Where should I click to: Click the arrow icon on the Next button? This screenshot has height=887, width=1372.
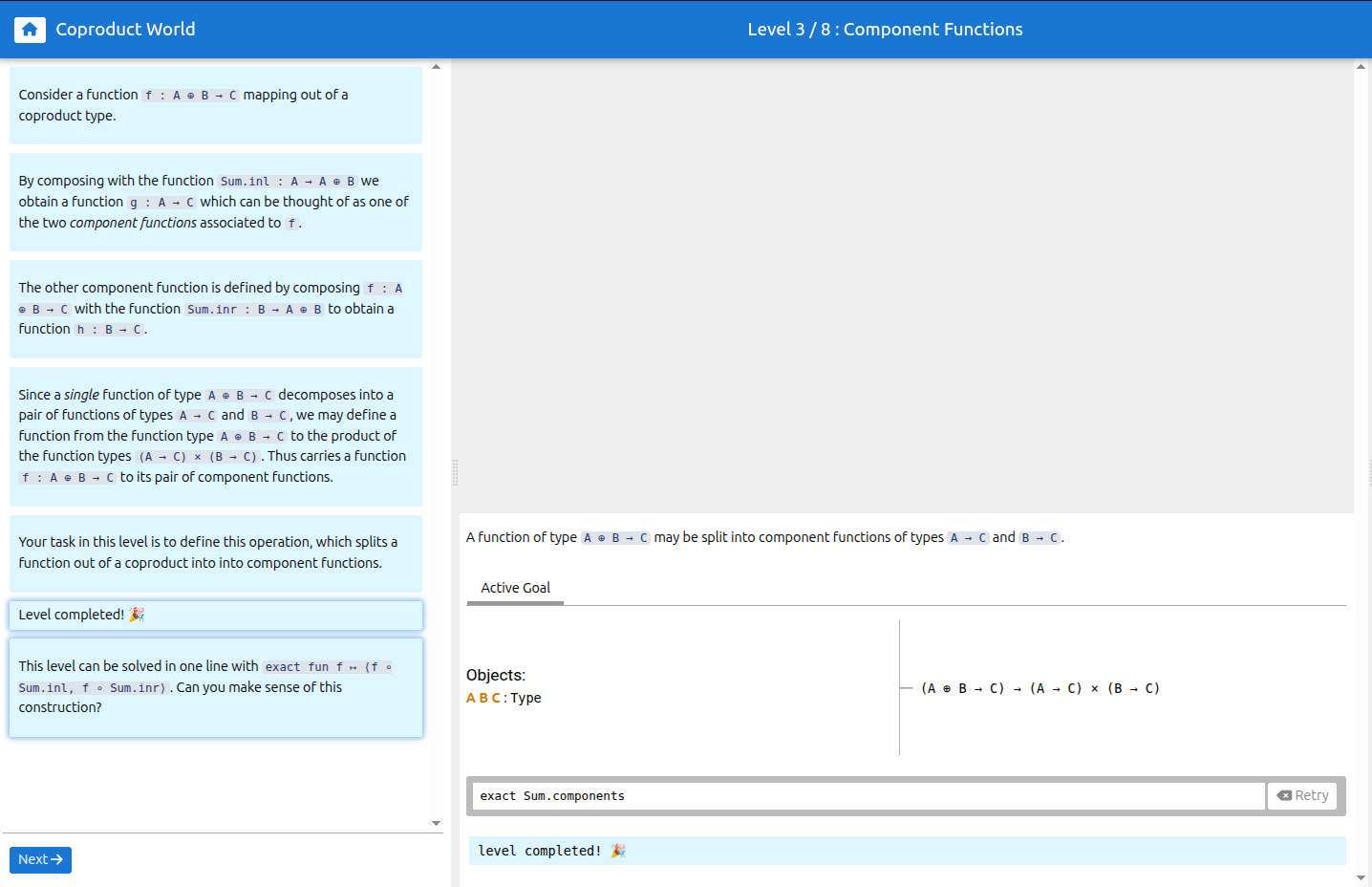57,859
